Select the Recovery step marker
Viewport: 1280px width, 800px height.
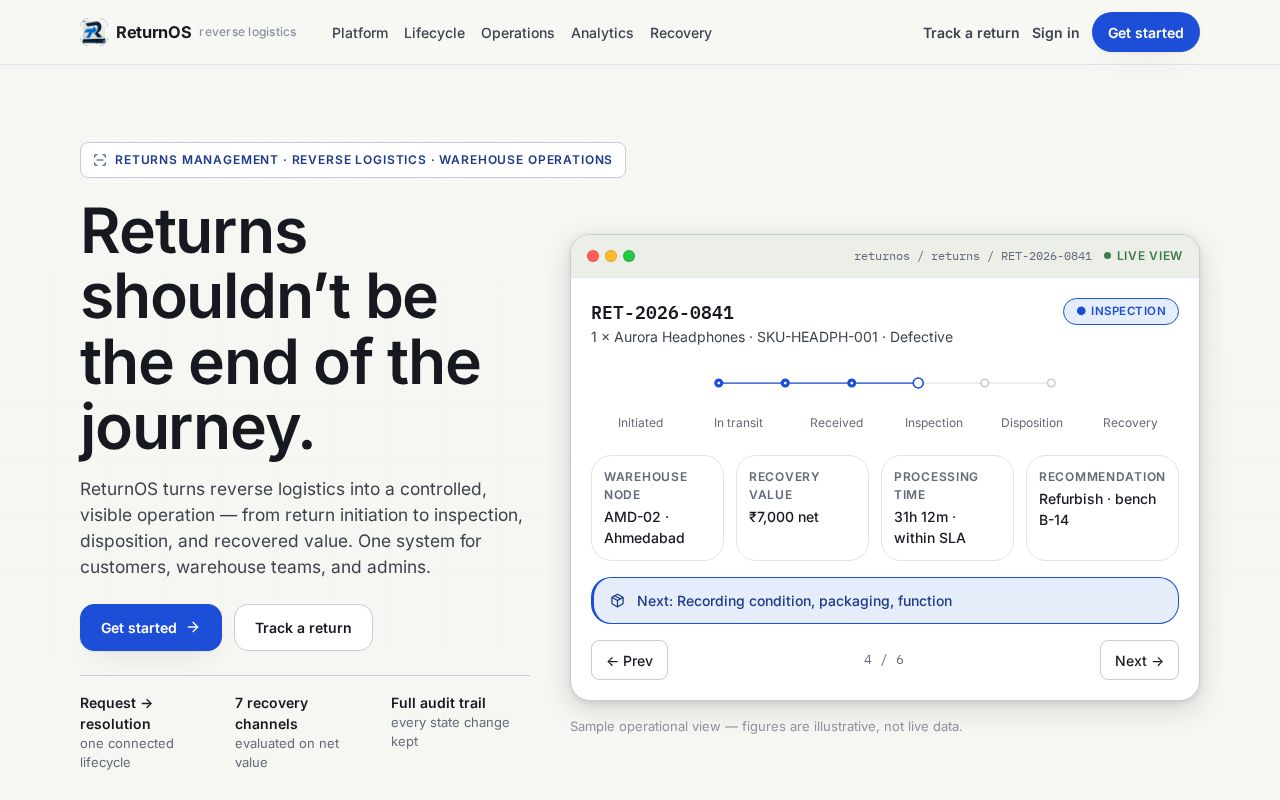click(1051, 383)
